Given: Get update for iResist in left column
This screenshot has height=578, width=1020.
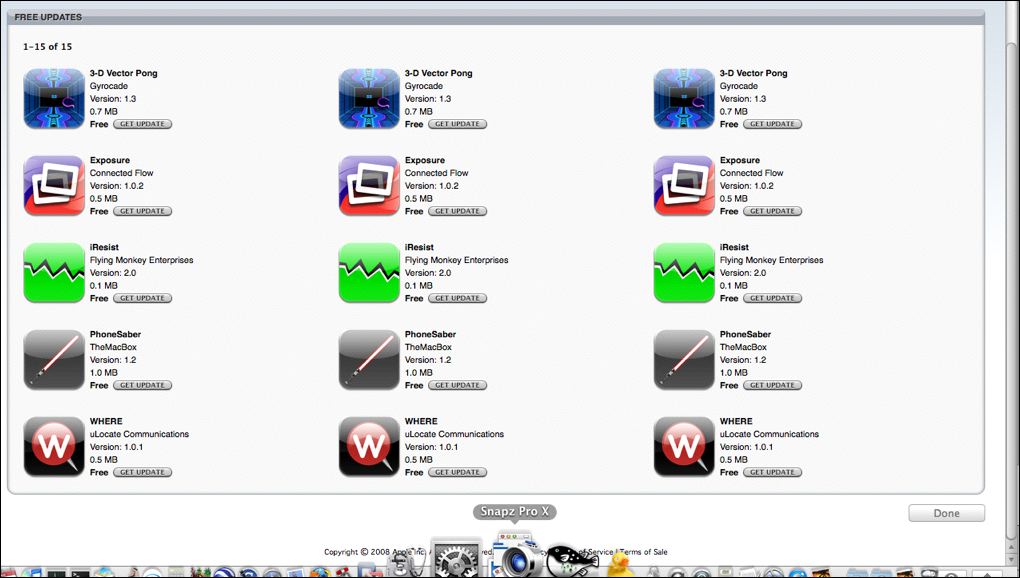Looking at the screenshot, I should tap(142, 298).
